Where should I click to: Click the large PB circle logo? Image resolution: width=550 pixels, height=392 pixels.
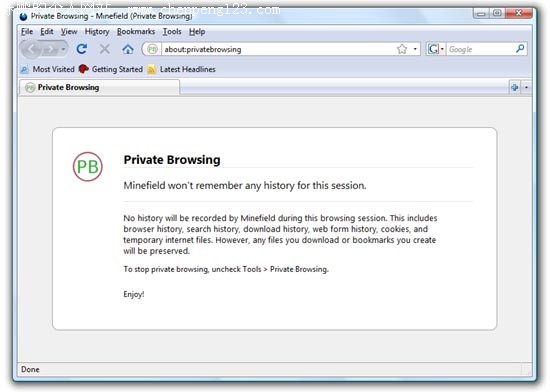tap(88, 167)
